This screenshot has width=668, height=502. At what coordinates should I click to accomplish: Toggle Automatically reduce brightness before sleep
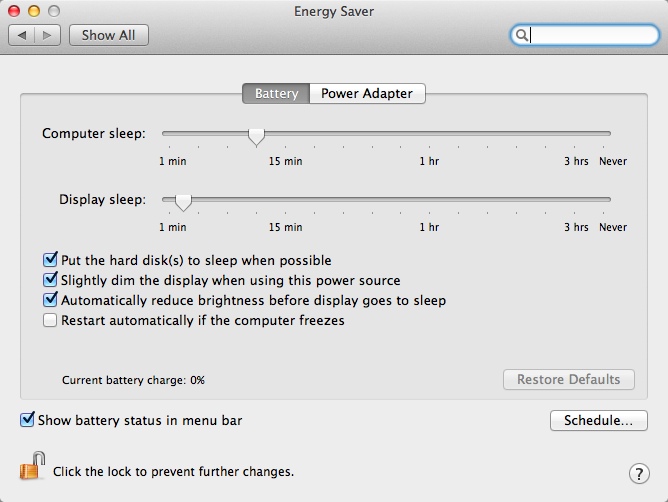(x=51, y=300)
